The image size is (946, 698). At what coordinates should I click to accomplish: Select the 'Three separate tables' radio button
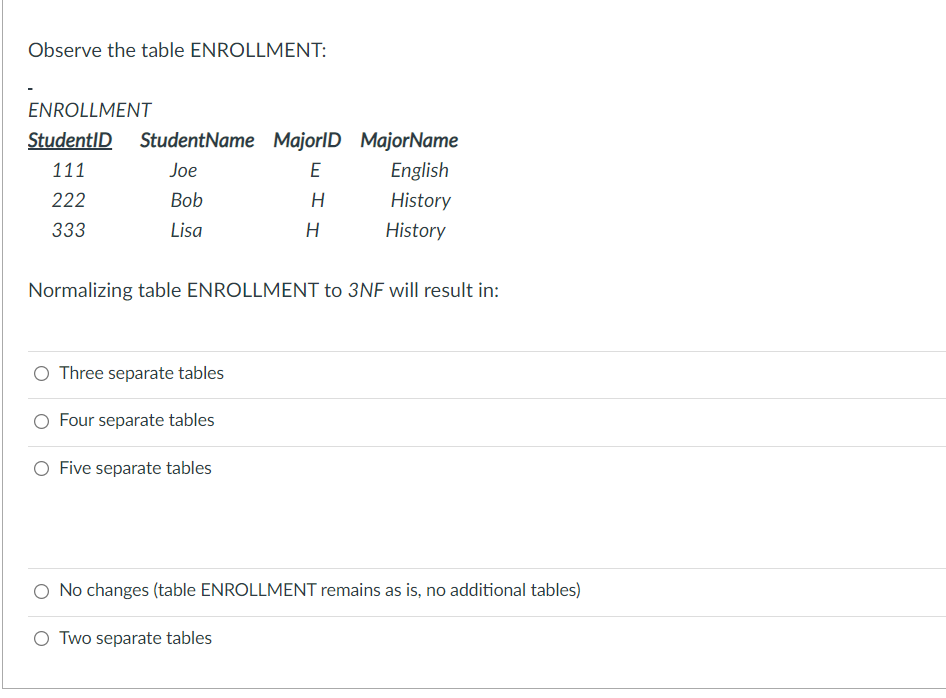41,373
